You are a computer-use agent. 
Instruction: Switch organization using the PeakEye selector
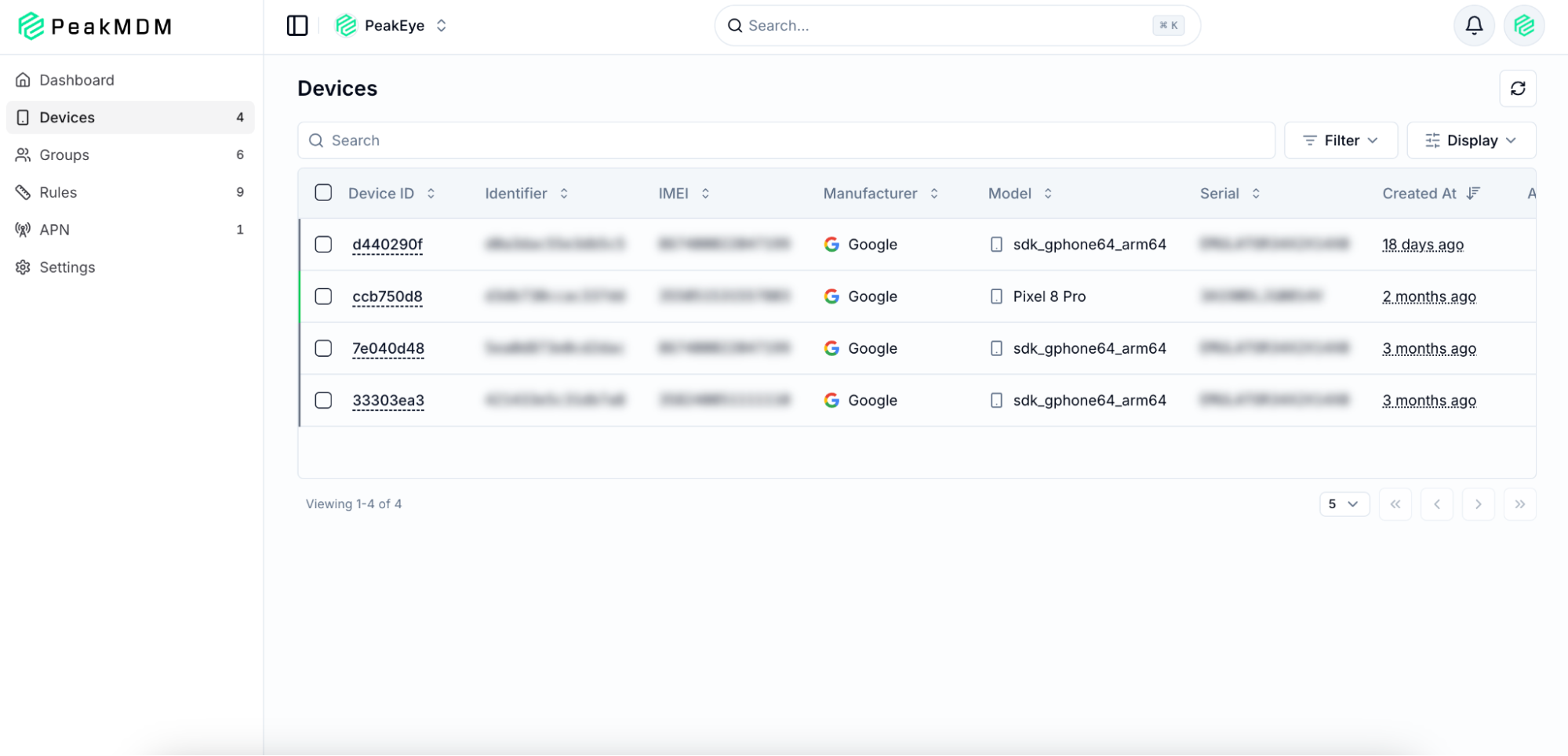pos(391,26)
